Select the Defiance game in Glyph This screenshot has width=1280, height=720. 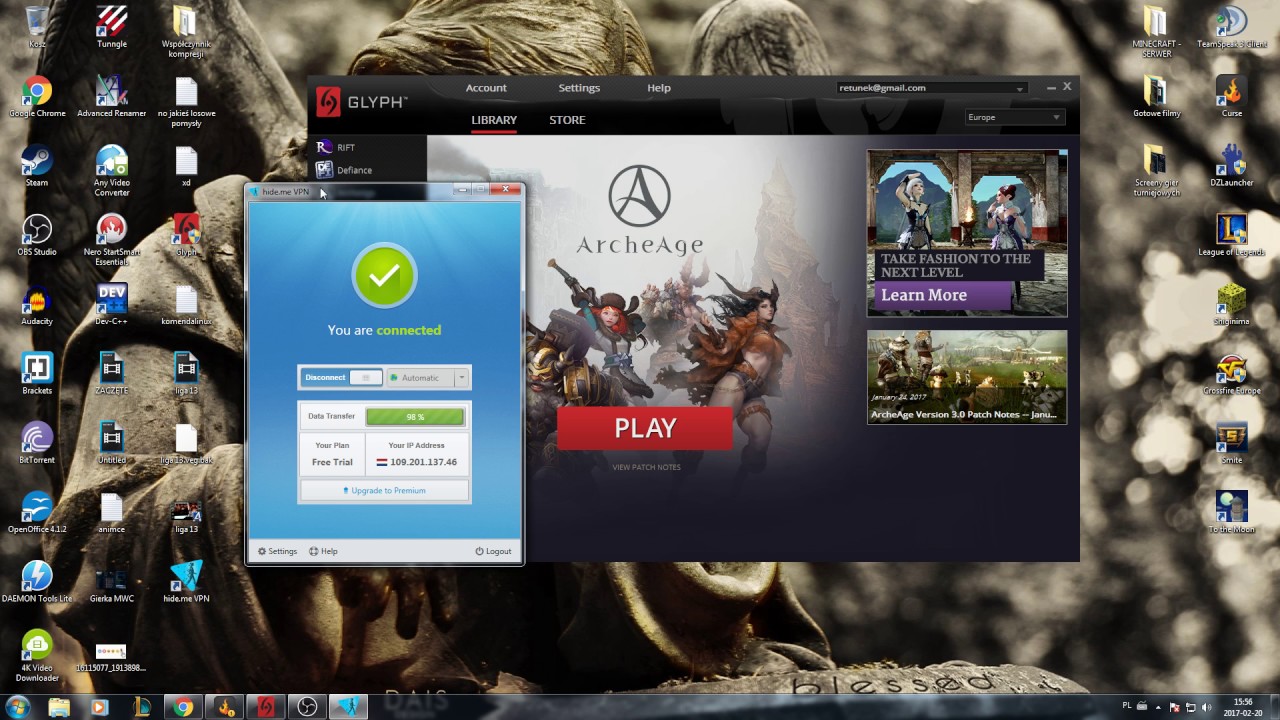point(345,170)
